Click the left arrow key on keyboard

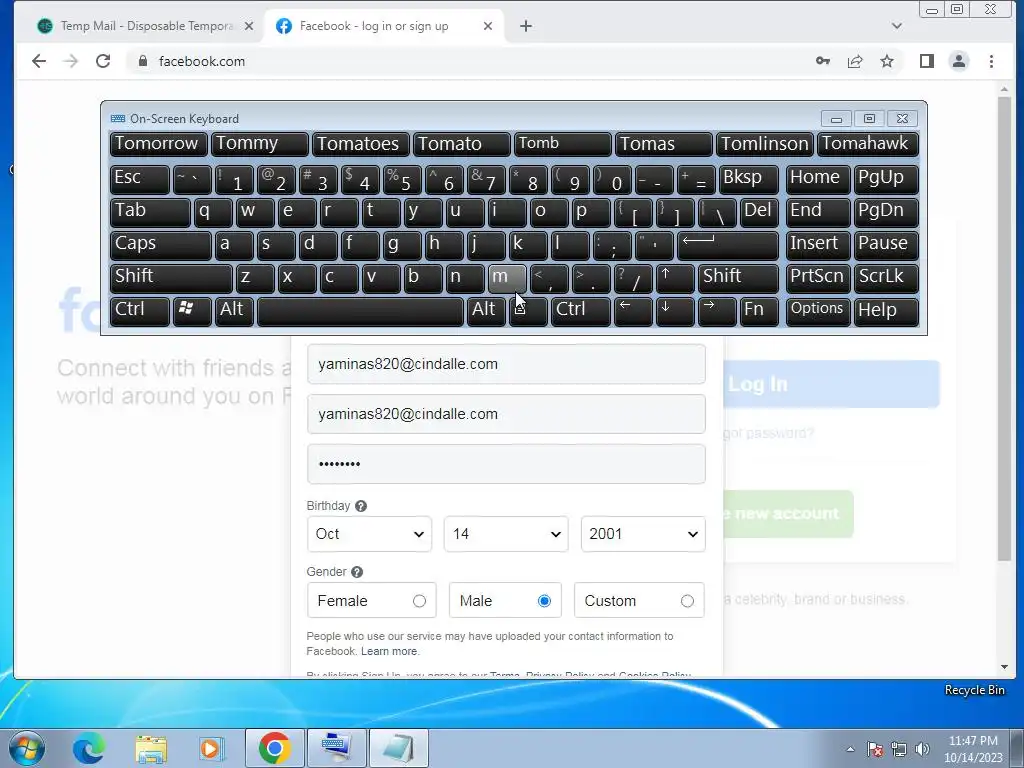[x=633, y=311]
